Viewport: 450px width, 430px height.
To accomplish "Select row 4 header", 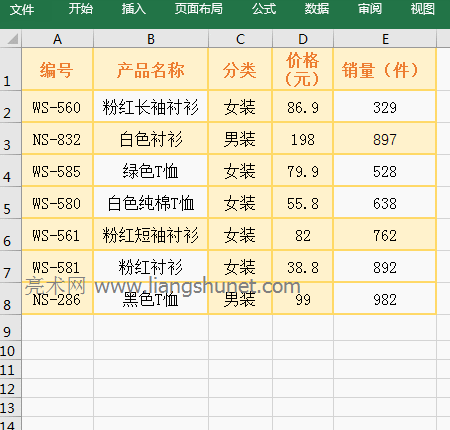I will [11, 171].
